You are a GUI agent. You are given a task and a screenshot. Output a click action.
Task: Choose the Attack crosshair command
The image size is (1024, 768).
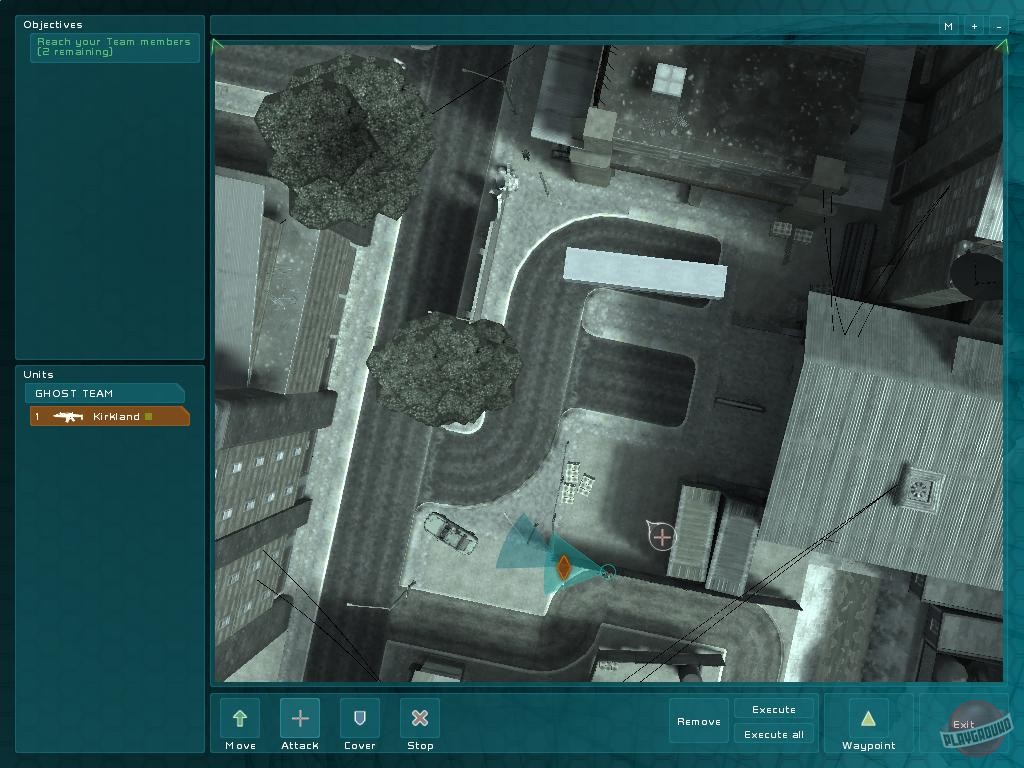coord(300,718)
